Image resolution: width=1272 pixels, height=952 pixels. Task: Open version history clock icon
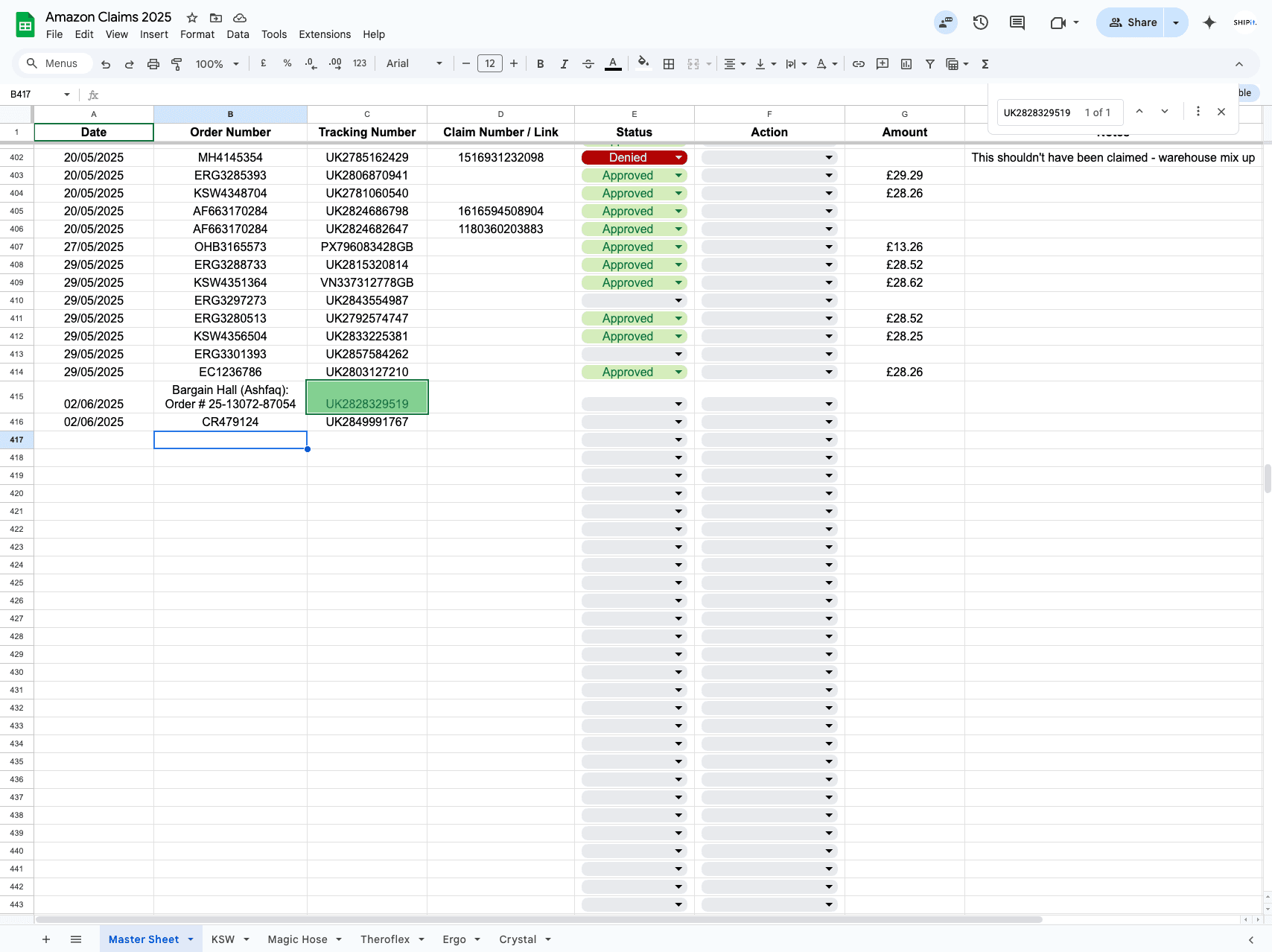[981, 22]
